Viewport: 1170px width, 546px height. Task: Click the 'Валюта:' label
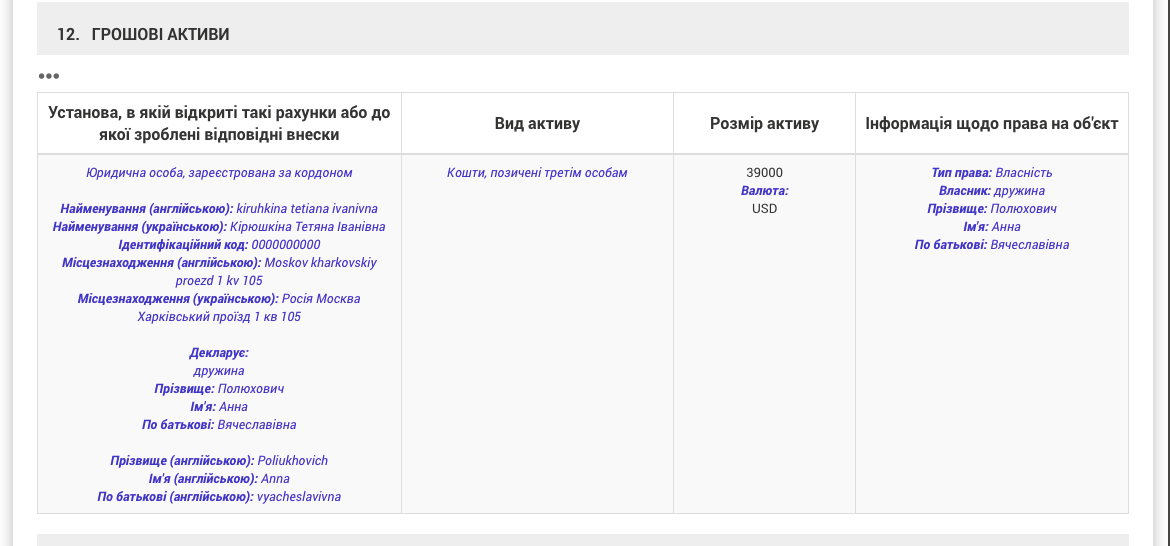click(764, 191)
